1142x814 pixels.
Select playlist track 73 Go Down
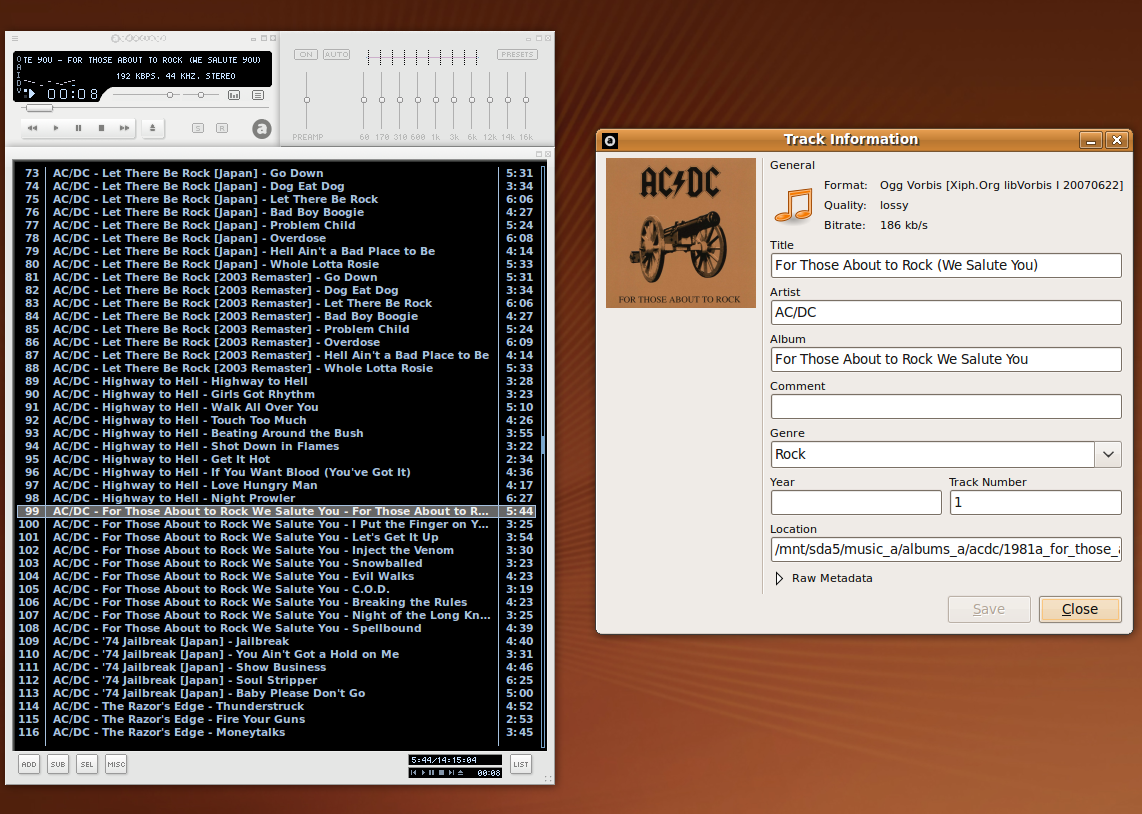tap(277, 173)
